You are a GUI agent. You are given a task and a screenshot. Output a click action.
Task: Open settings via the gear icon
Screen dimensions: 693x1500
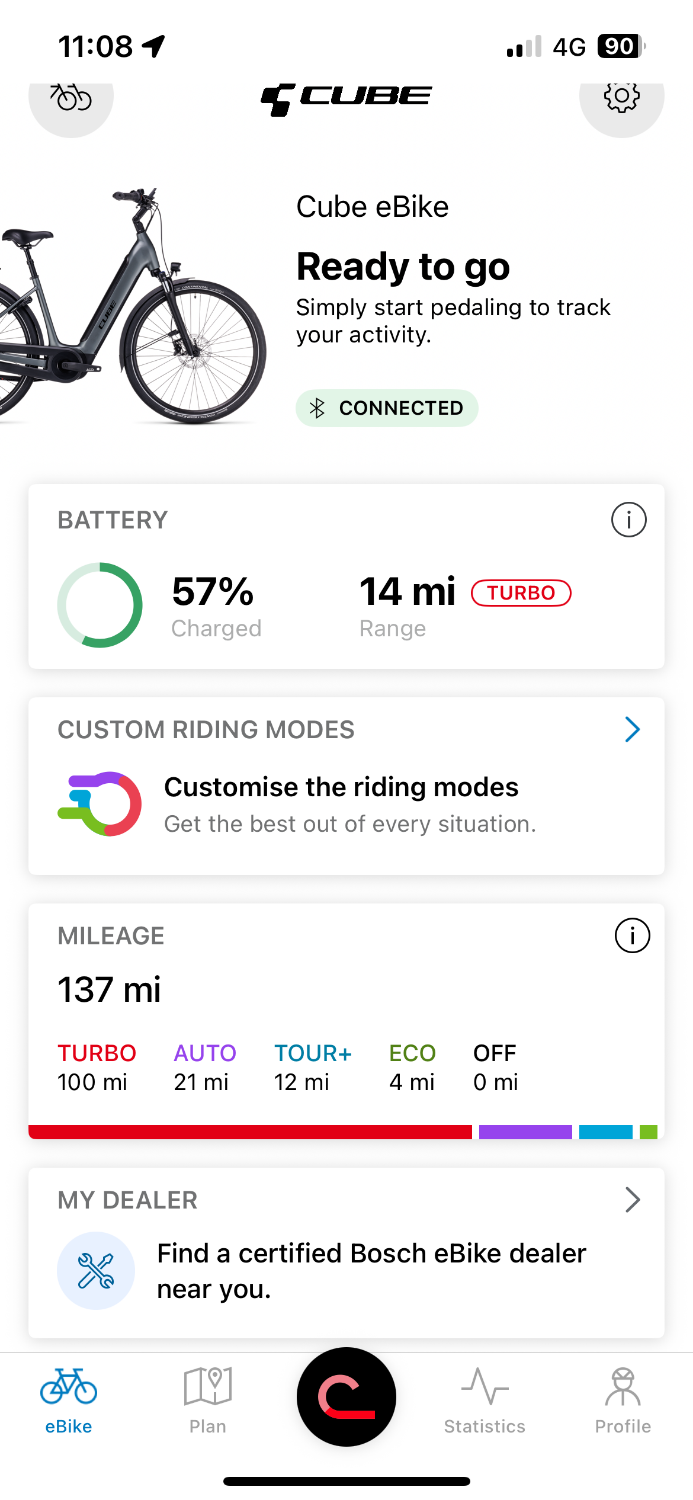click(x=621, y=97)
